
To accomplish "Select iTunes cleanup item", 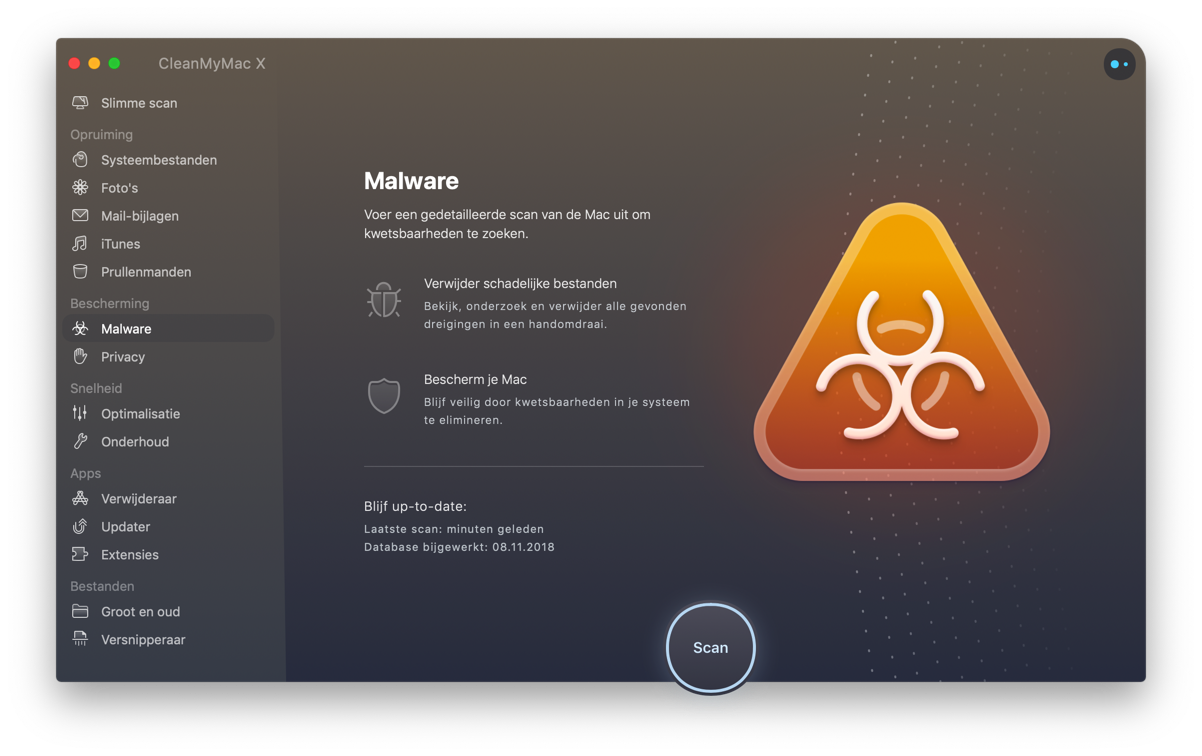I will click(120, 244).
